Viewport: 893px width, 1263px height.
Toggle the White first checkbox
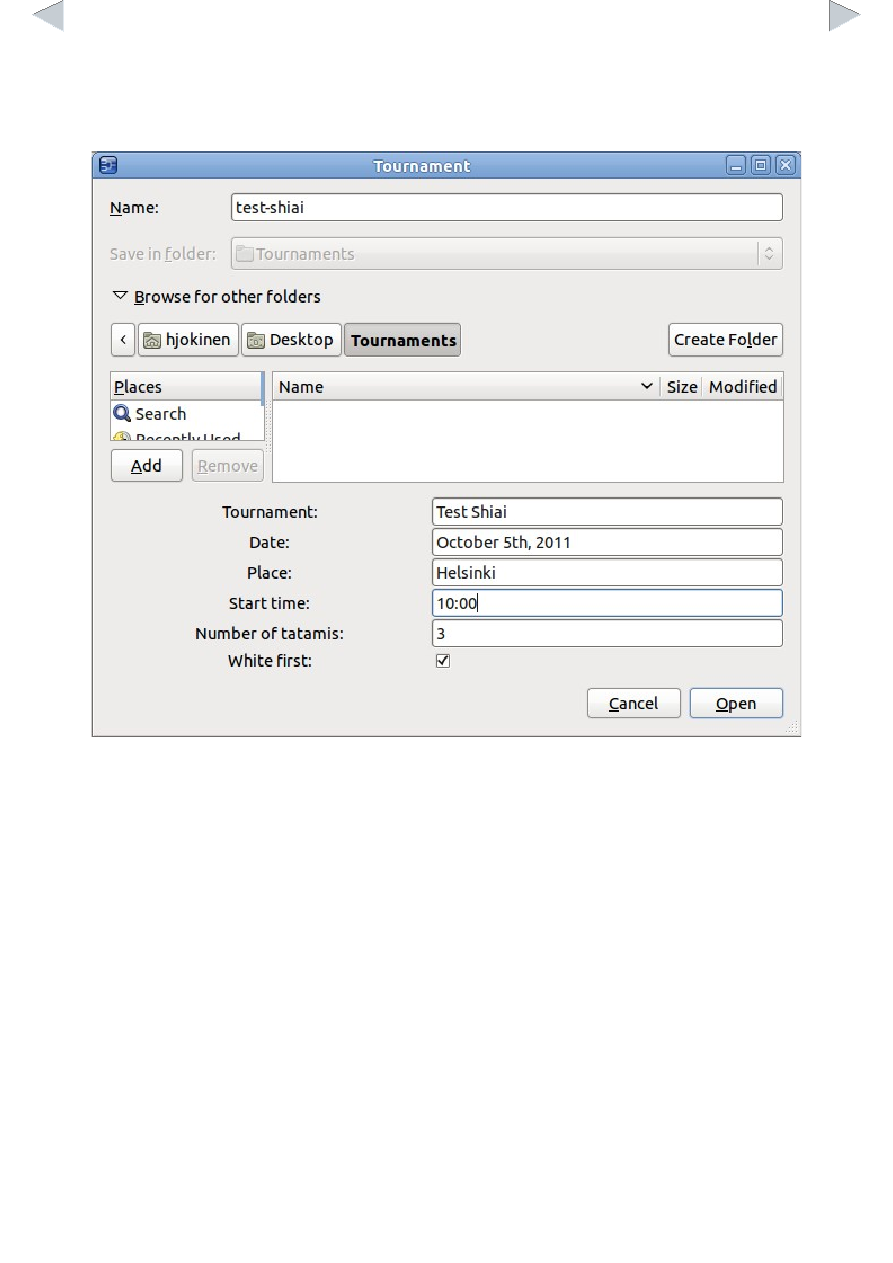click(x=443, y=661)
